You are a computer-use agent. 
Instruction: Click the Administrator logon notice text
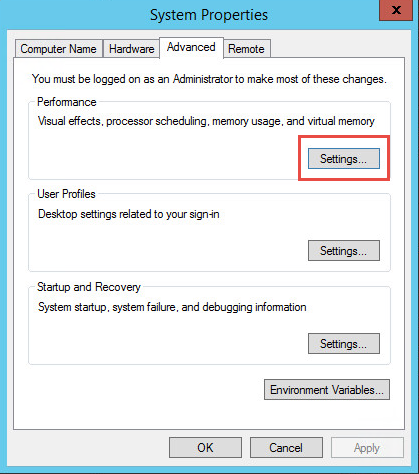point(209,79)
